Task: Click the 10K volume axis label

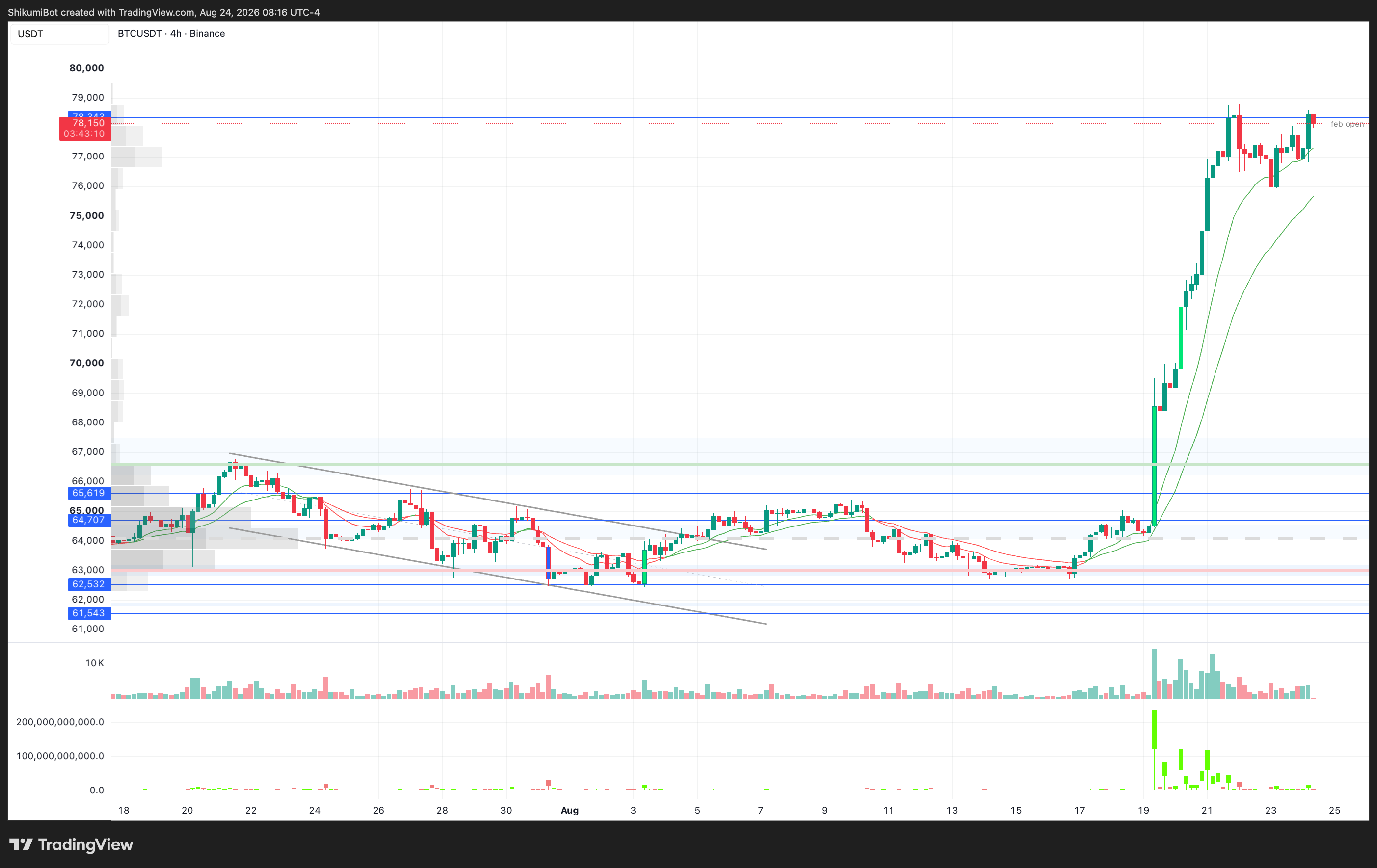Action: [95, 663]
